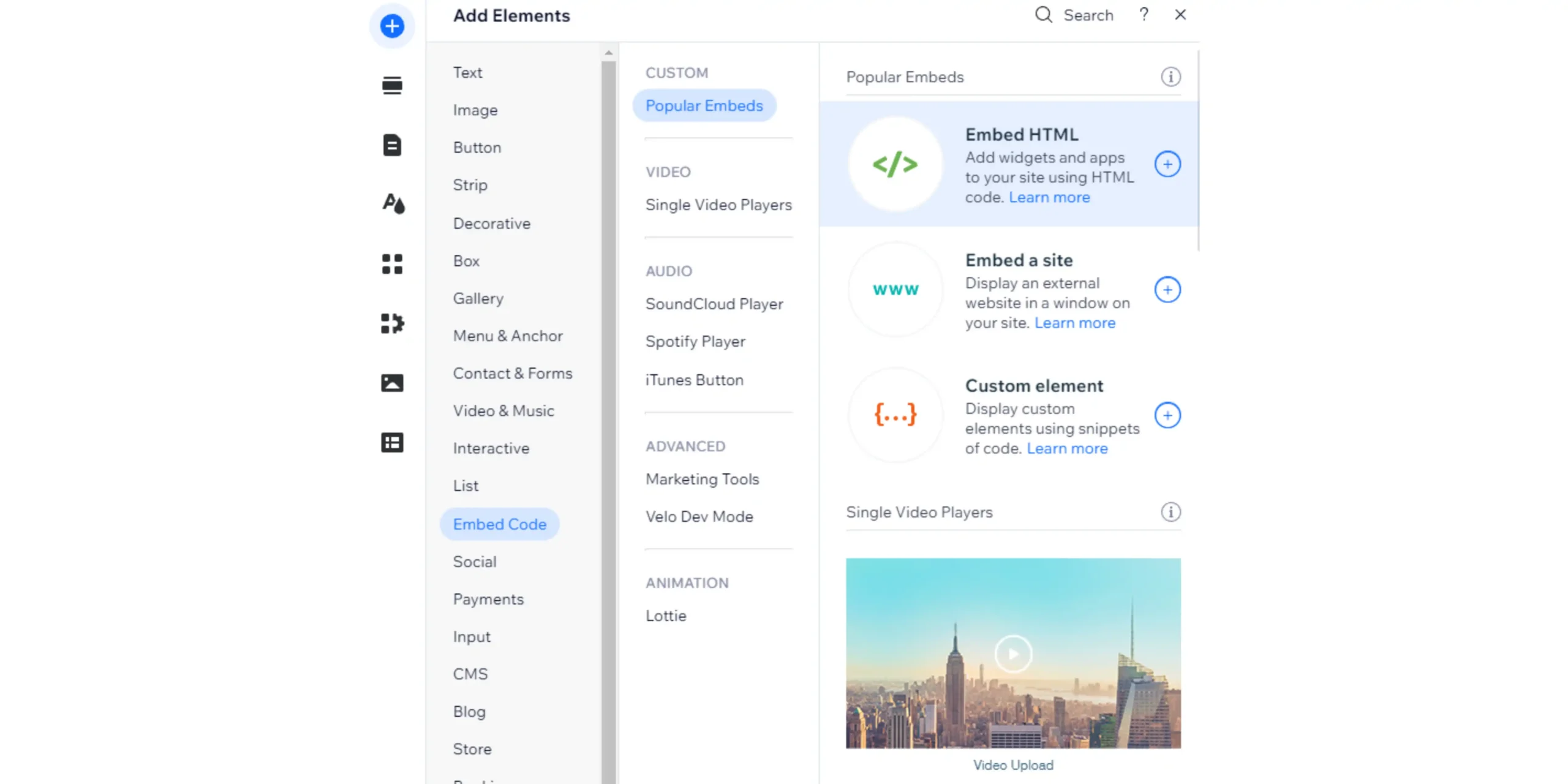Open the App Market icon
The width and height of the screenshot is (1568, 784).
point(391,263)
